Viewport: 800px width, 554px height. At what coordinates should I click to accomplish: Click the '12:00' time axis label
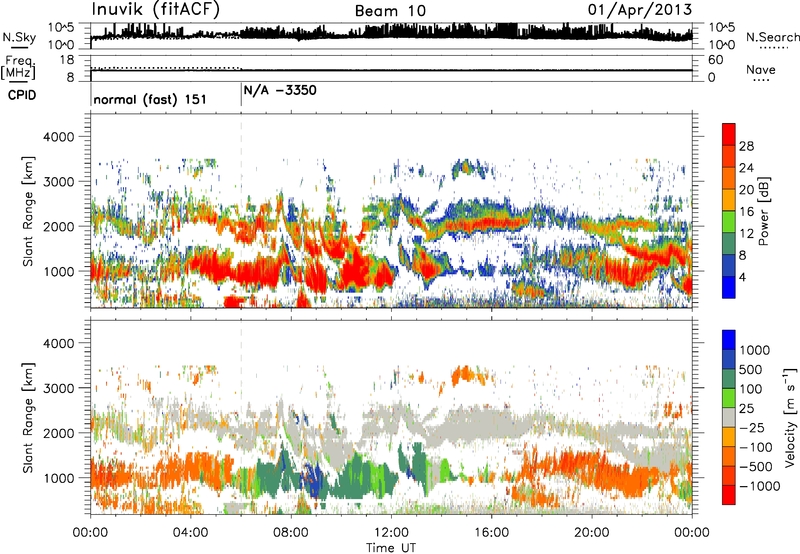(x=391, y=533)
